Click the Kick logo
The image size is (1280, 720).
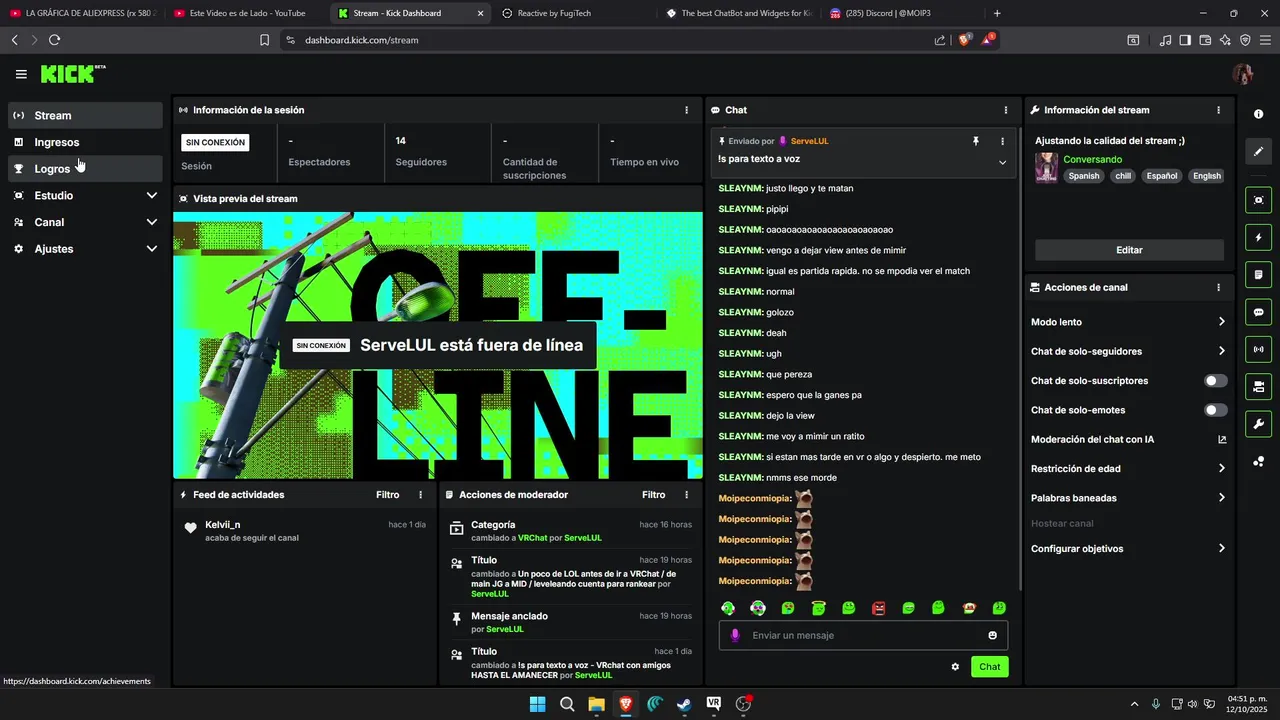click(72, 74)
